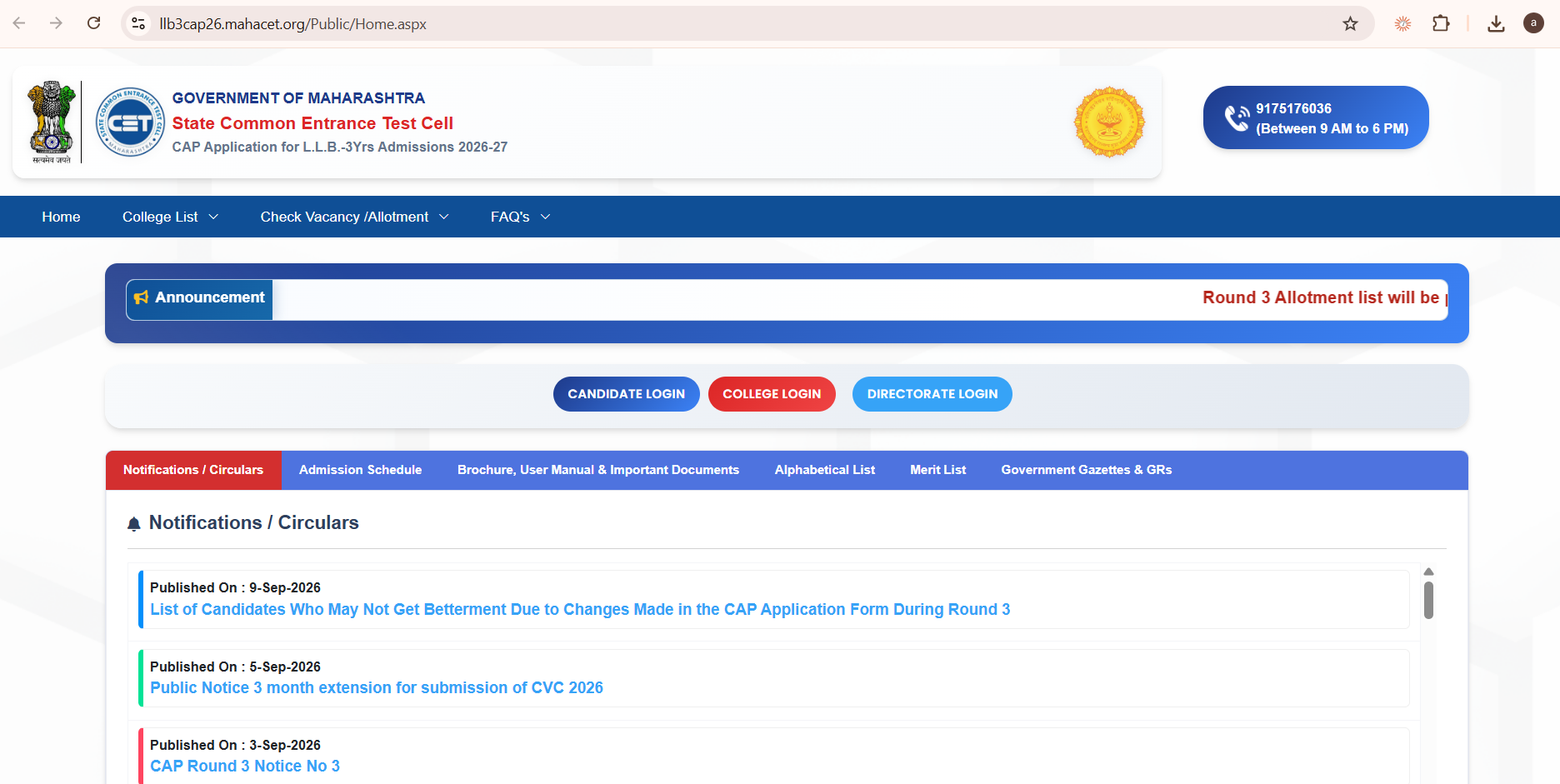Image resolution: width=1560 pixels, height=784 pixels.
Task: Open the Home menu item
Action: point(61,217)
